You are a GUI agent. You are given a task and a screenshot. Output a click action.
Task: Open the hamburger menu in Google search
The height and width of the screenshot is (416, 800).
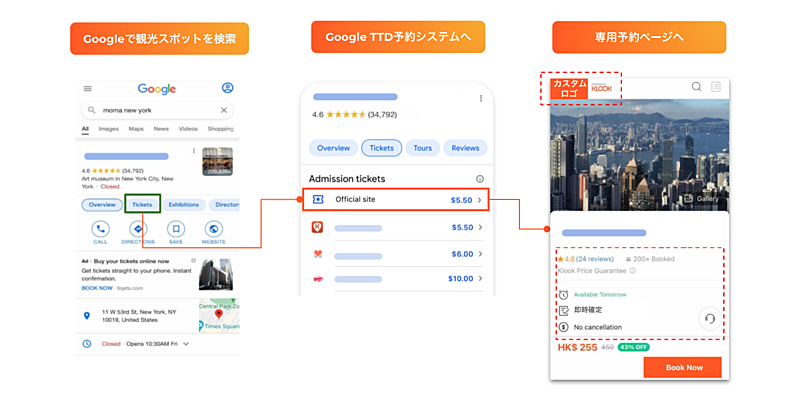(x=88, y=89)
